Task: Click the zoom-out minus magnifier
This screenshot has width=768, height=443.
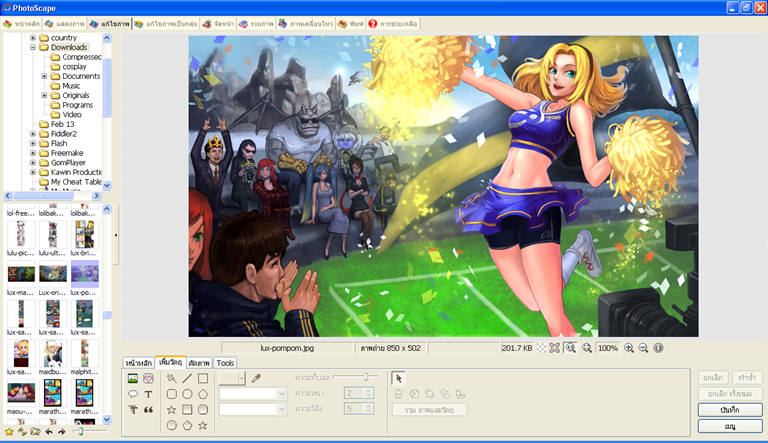Action: point(644,348)
